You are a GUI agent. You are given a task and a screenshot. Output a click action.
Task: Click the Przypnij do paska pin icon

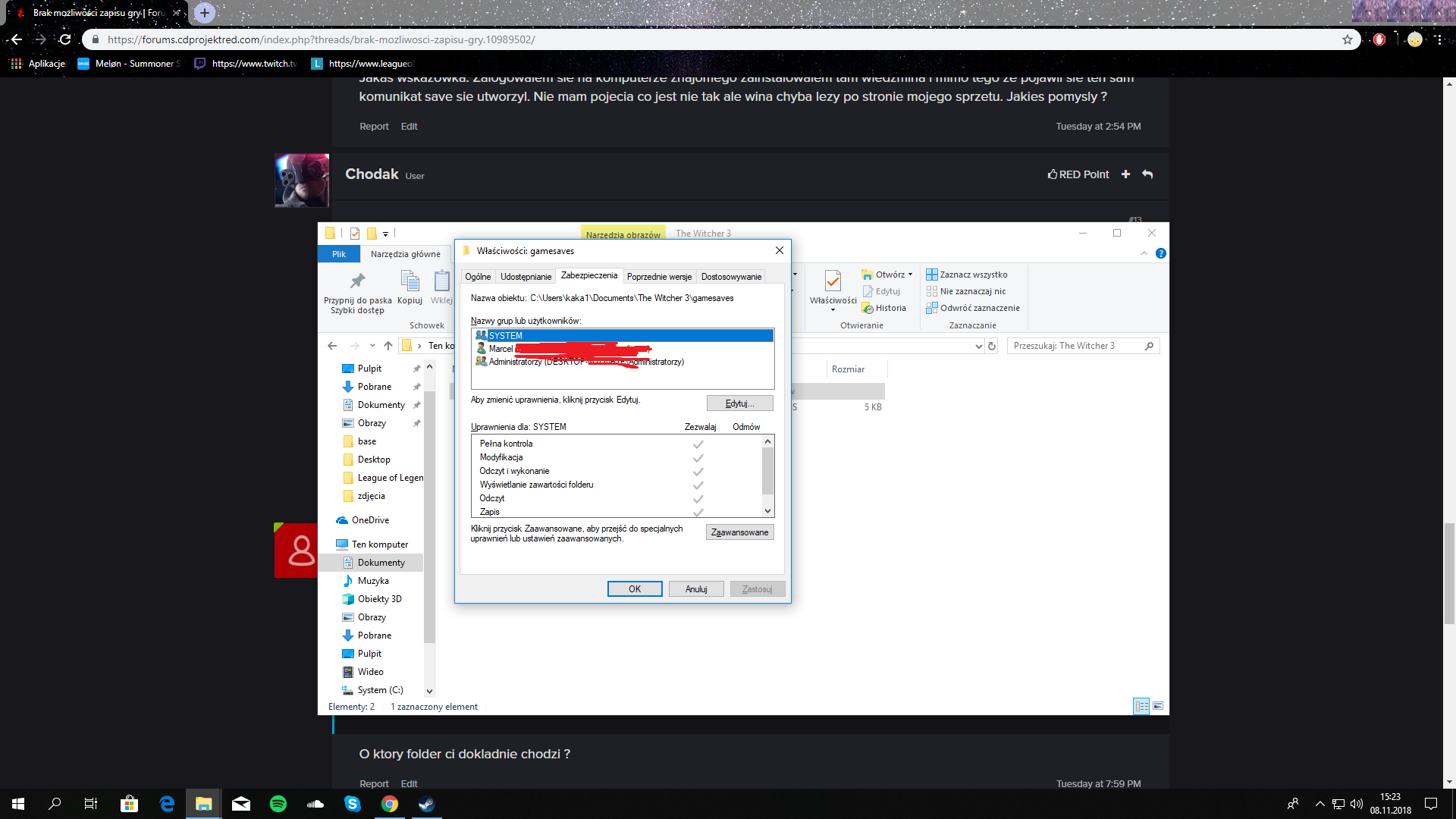(357, 281)
